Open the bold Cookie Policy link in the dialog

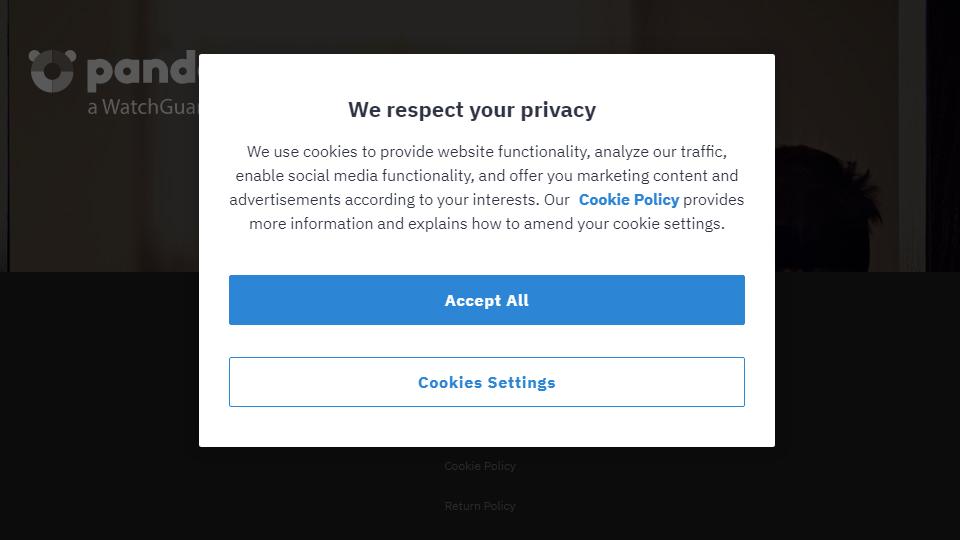pyautogui.click(x=629, y=200)
